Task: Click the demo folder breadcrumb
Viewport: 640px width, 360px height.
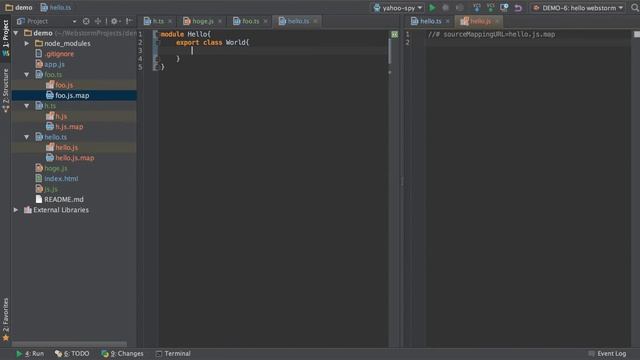Action: [x=19, y=8]
